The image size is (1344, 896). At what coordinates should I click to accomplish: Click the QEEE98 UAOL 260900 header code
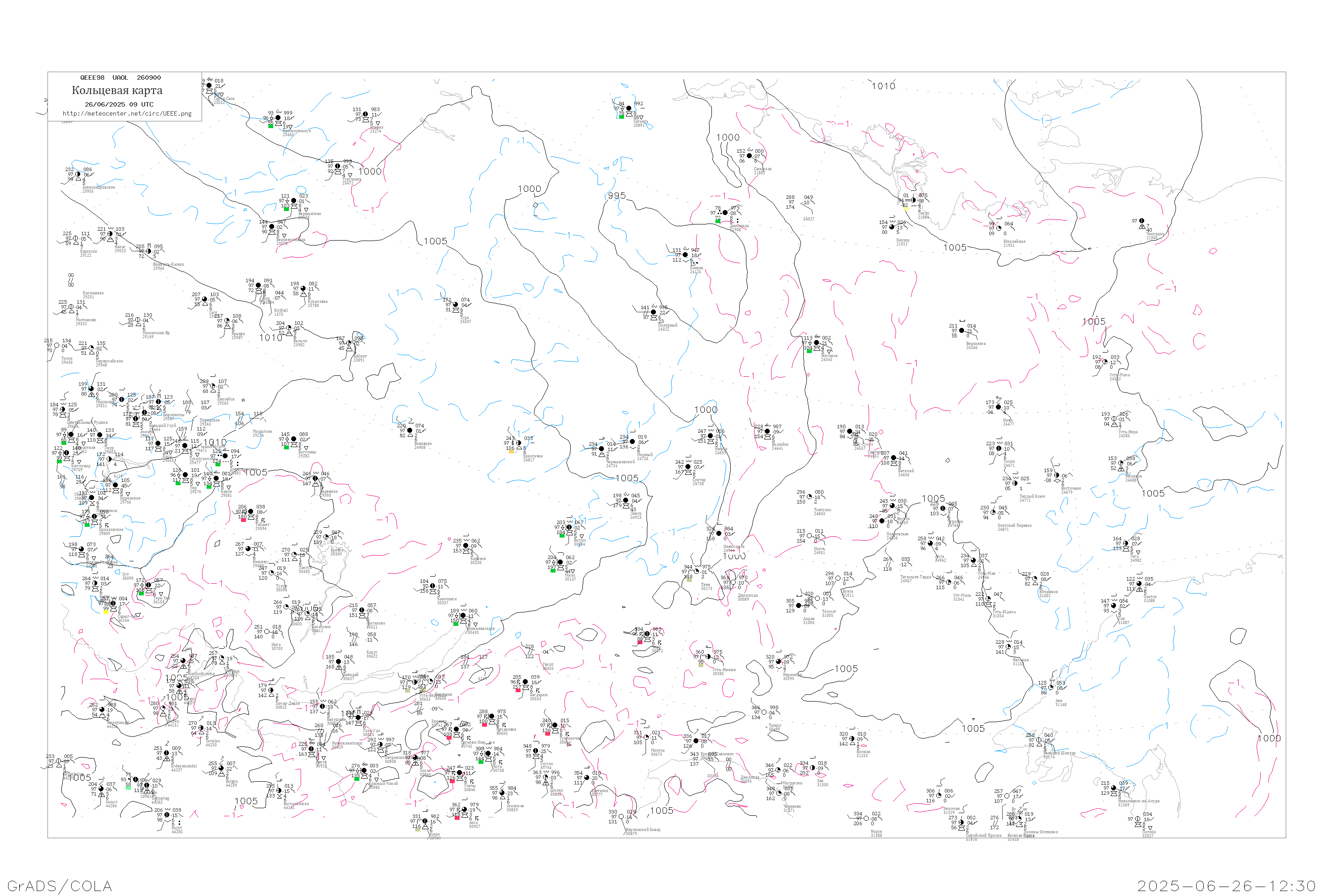[x=120, y=78]
